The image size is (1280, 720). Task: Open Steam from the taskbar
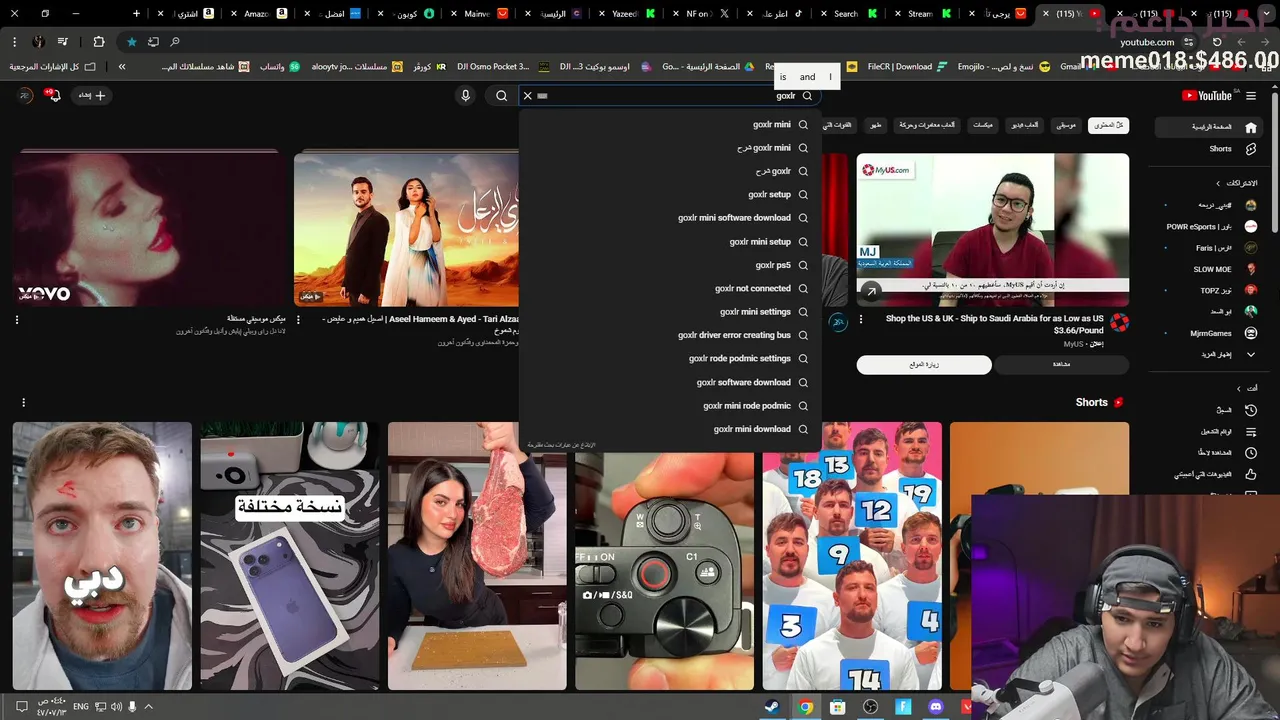tap(772, 707)
